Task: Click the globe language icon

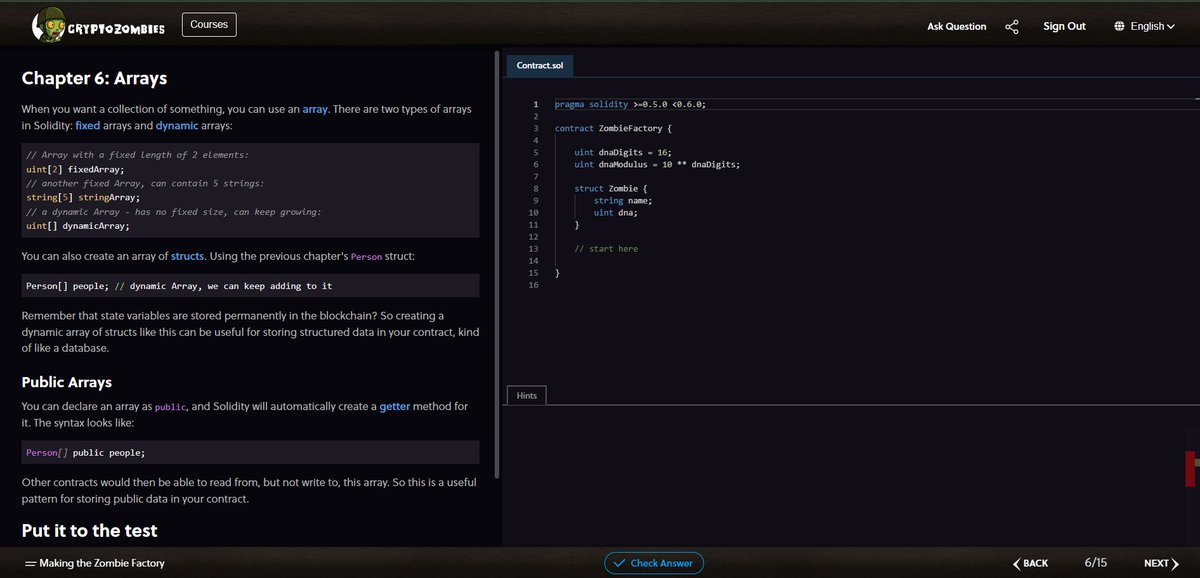Action: (1119, 26)
